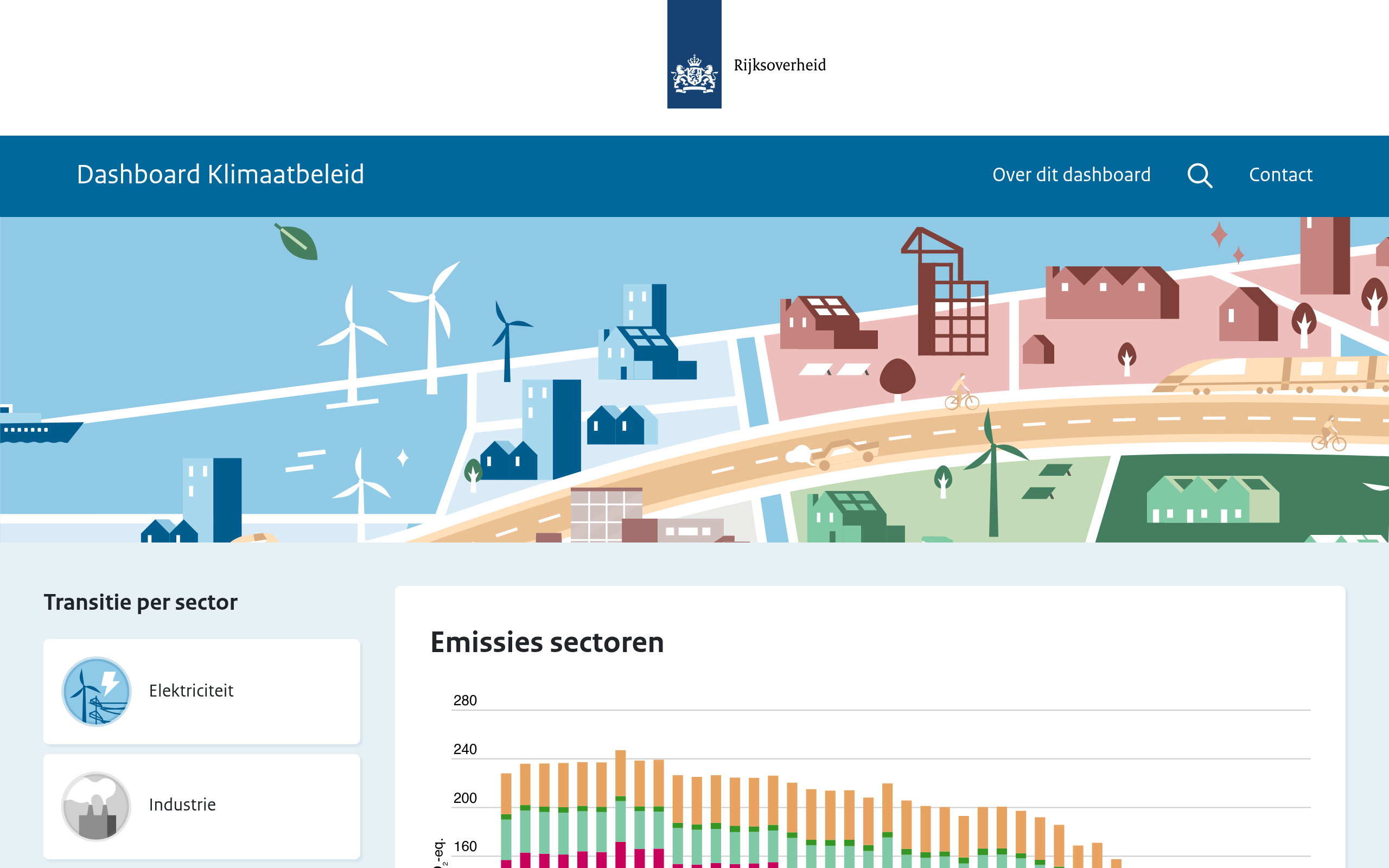Image resolution: width=1389 pixels, height=868 pixels.
Task: Click the 280 y-axis label
Action: coord(465,700)
